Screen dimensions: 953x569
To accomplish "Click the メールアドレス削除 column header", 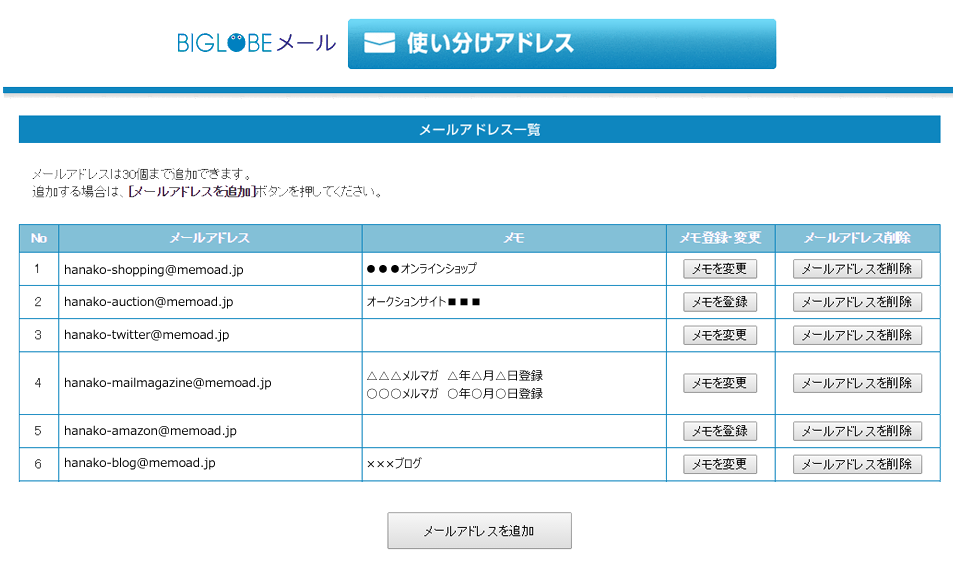I will coord(858,238).
